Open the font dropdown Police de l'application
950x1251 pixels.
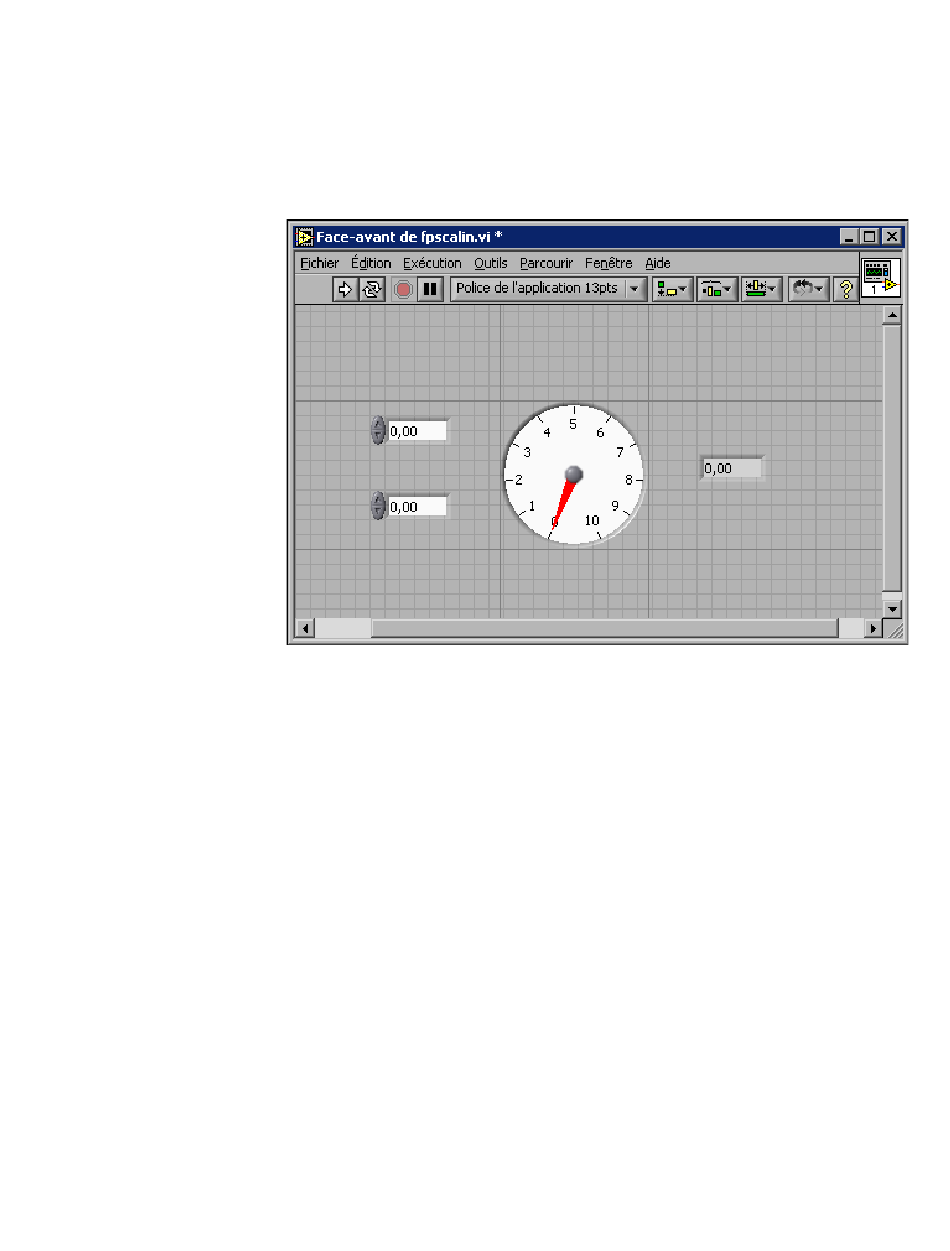549,289
